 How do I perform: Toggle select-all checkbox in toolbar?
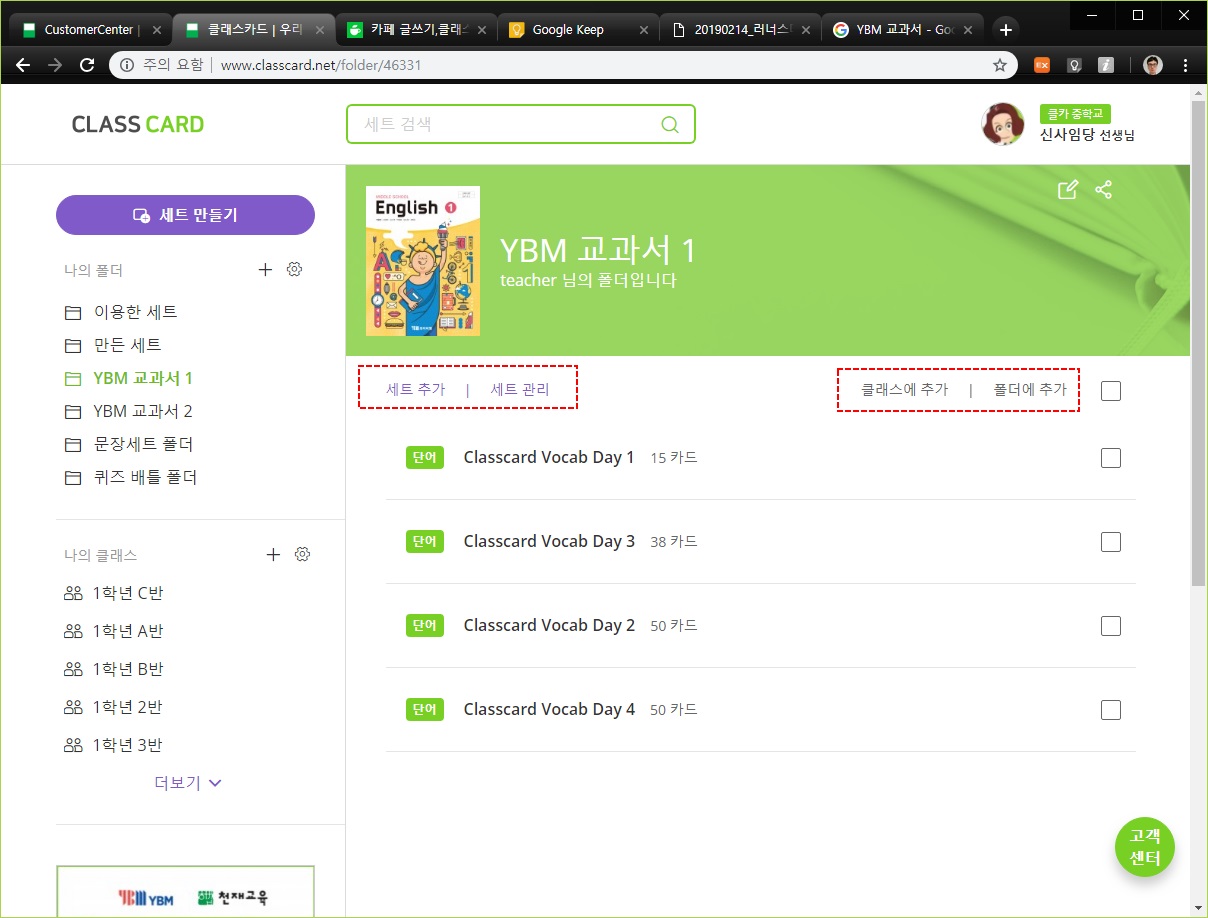coord(1110,391)
